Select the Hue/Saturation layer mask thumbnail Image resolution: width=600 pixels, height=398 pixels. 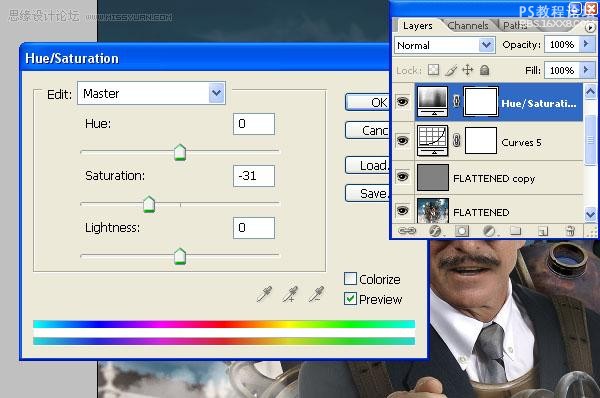coord(481,101)
